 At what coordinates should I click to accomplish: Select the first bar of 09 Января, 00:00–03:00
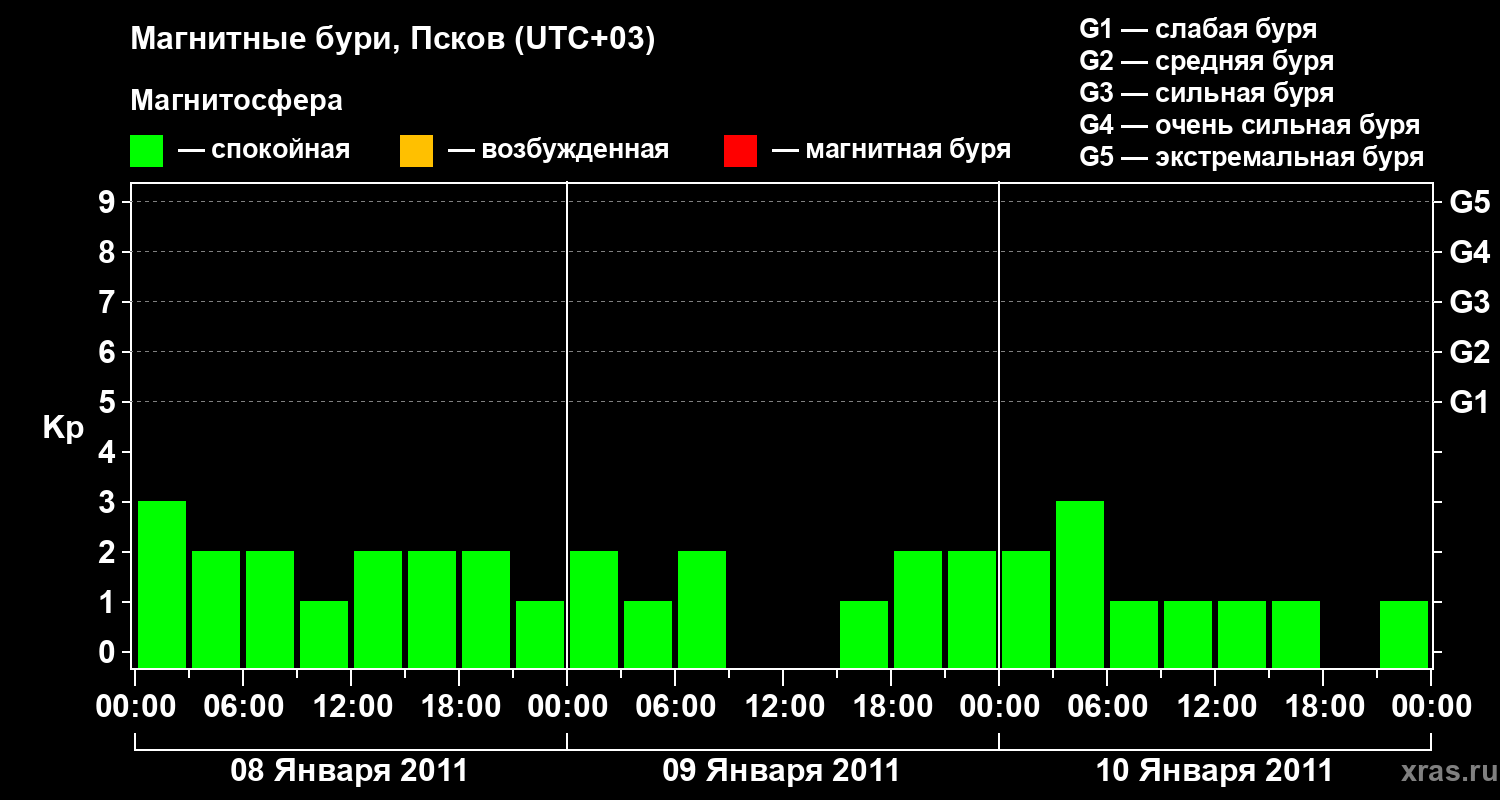[594, 609]
